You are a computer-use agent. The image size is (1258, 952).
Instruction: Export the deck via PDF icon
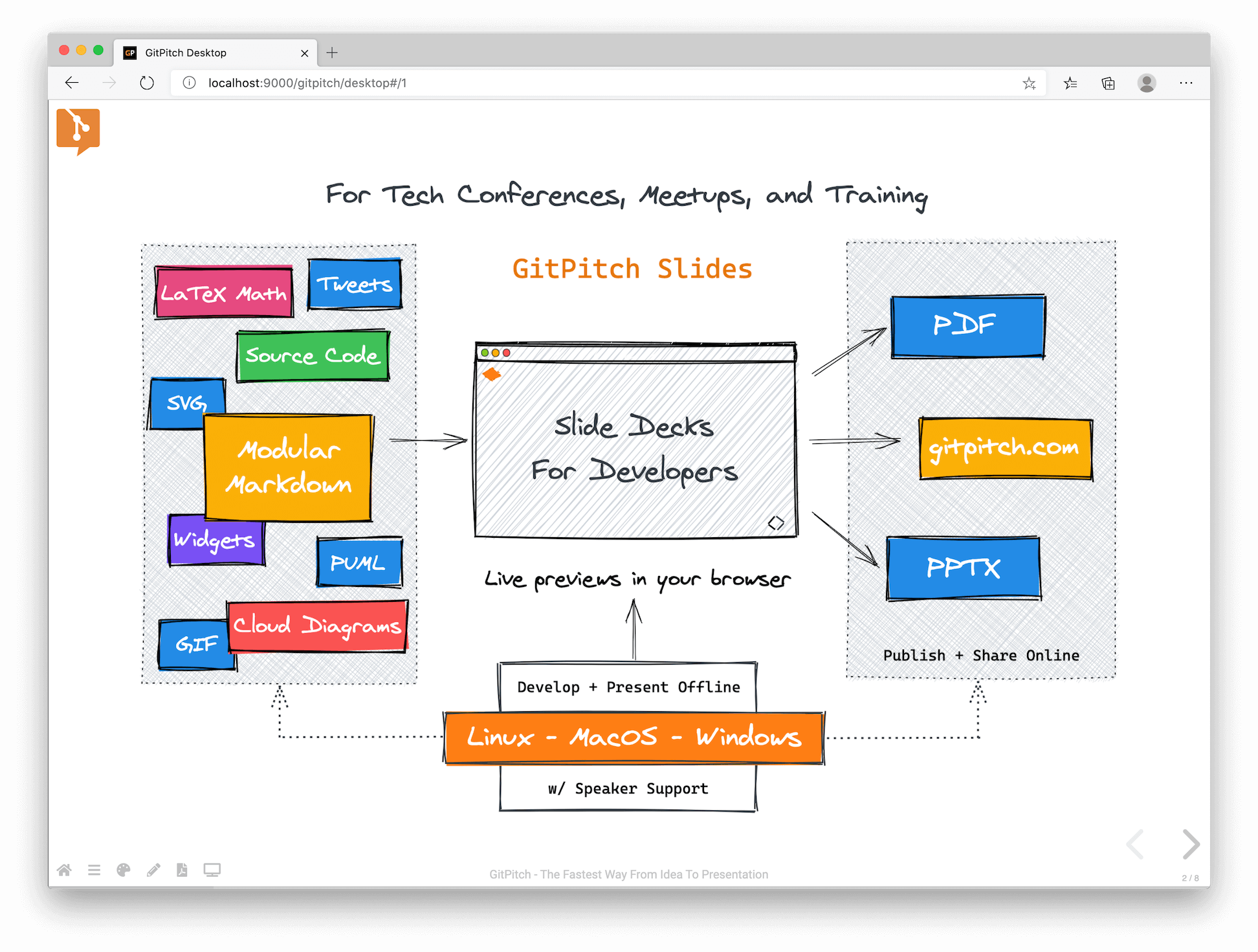pos(182,870)
